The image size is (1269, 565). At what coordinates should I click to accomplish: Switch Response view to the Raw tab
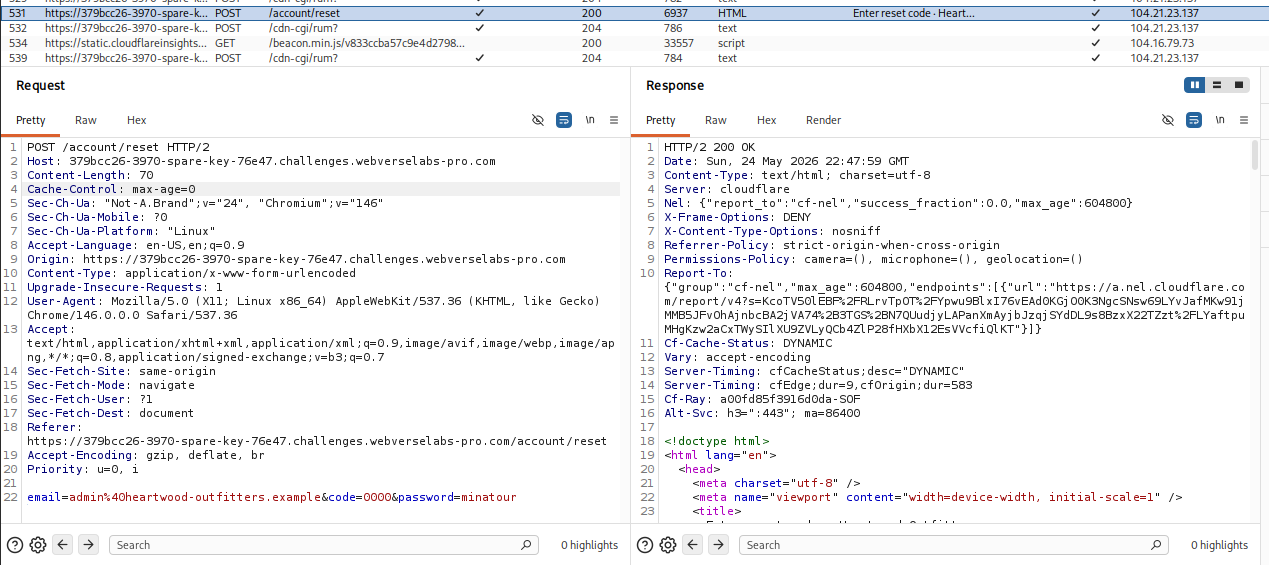(716, 120)
